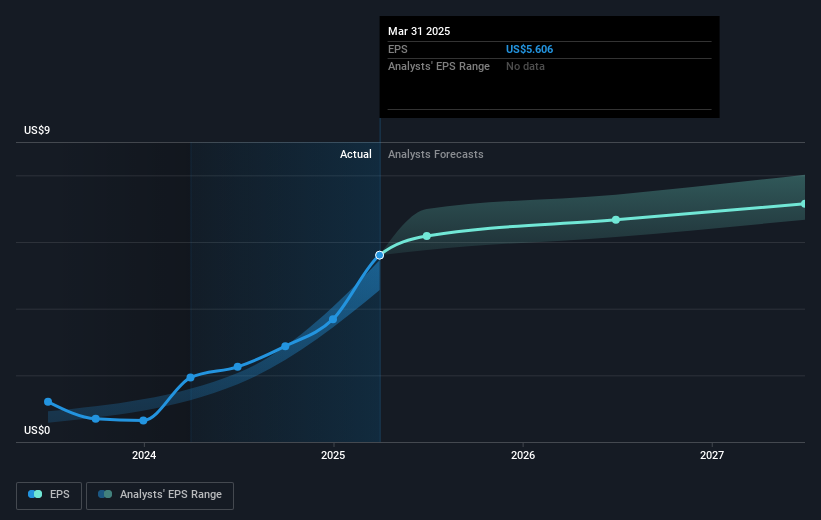The image size is (821, 520).
Task: Click the 2026 x-axis label
Action: click(x=523, y=455)
